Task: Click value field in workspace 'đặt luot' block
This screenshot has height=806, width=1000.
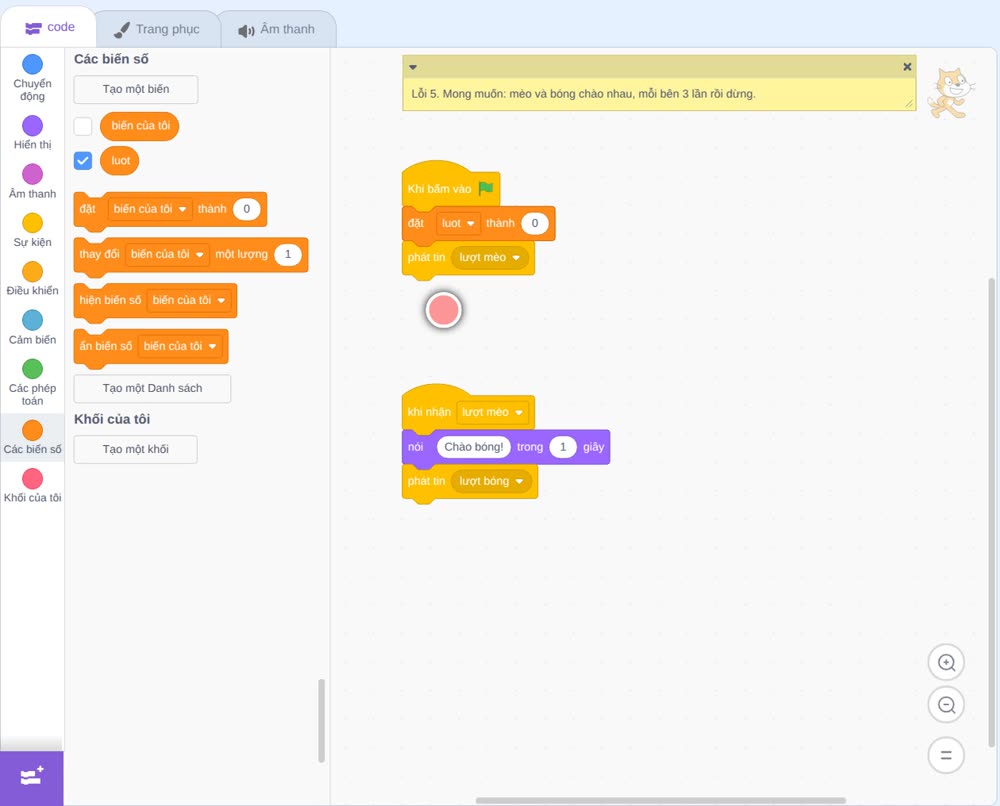Action: click(534, 223)
